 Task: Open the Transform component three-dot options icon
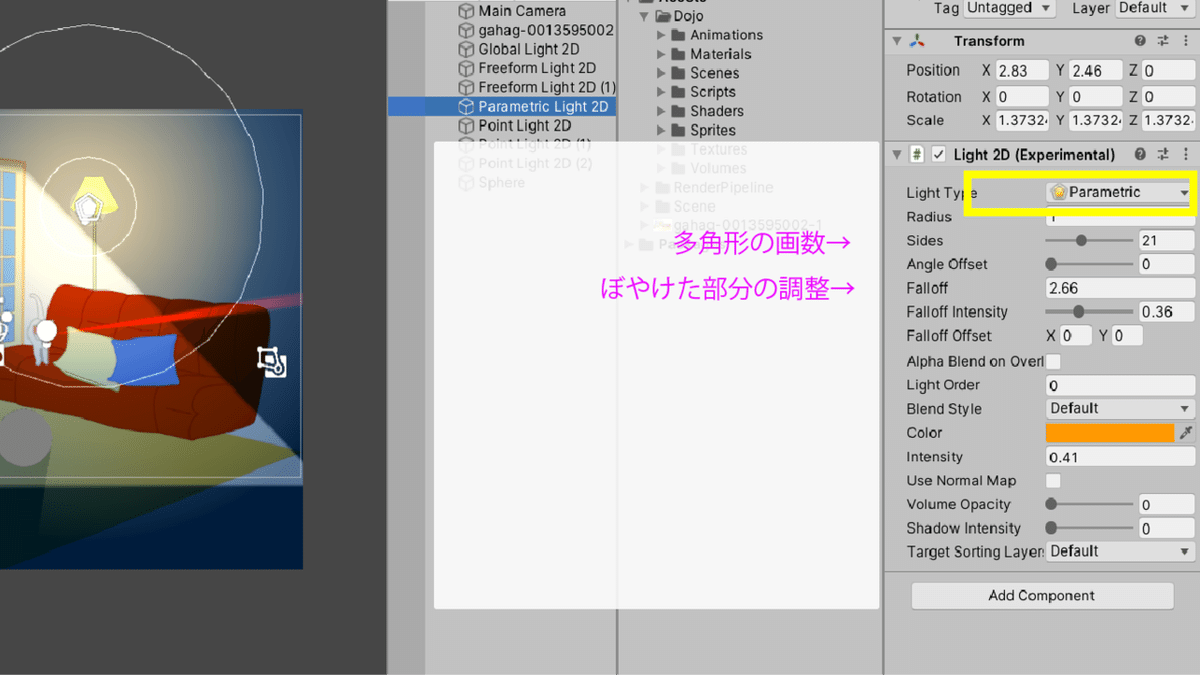coord(1186,41)
